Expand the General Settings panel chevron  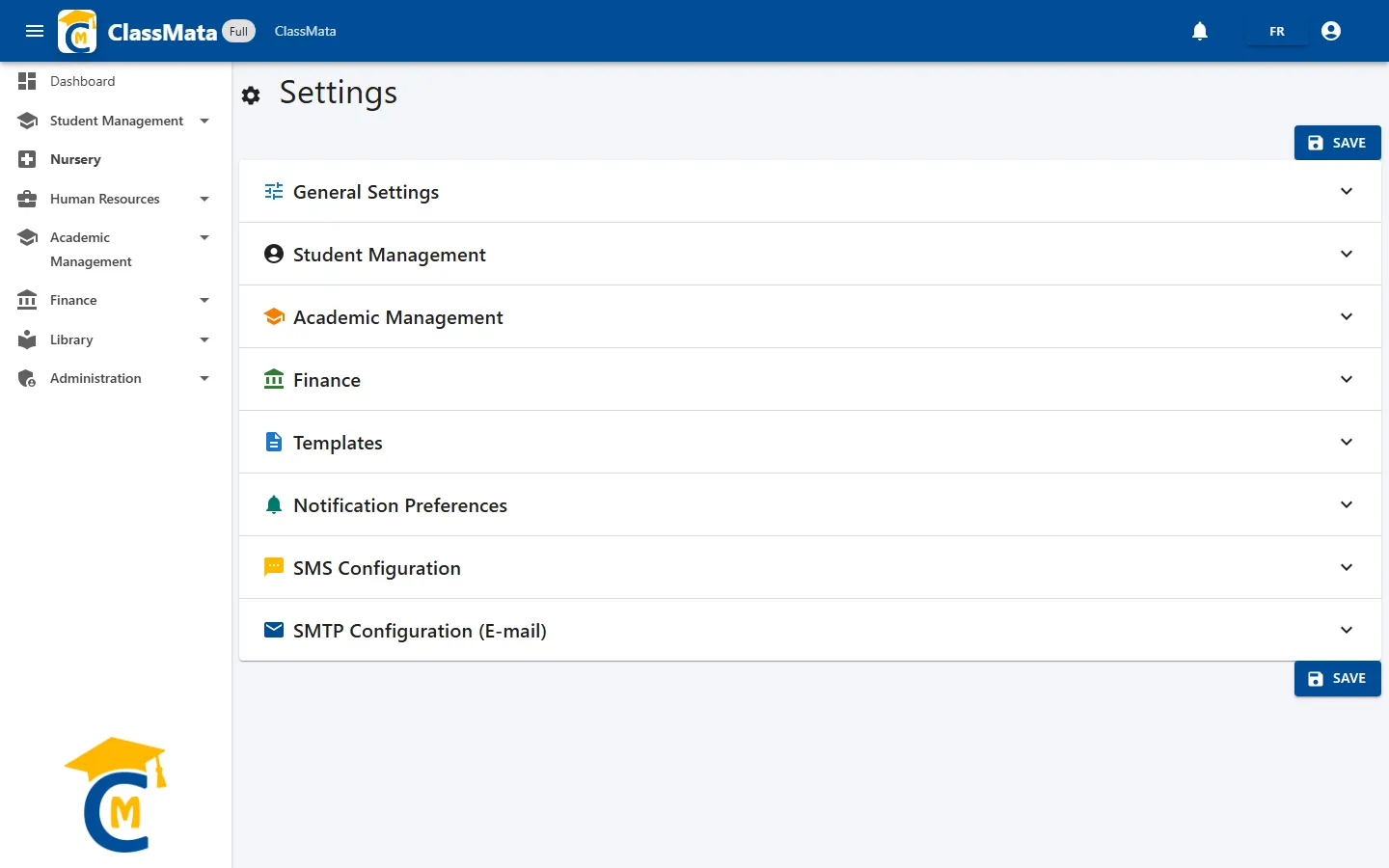pyautogui.click(x=1347, y=191)
